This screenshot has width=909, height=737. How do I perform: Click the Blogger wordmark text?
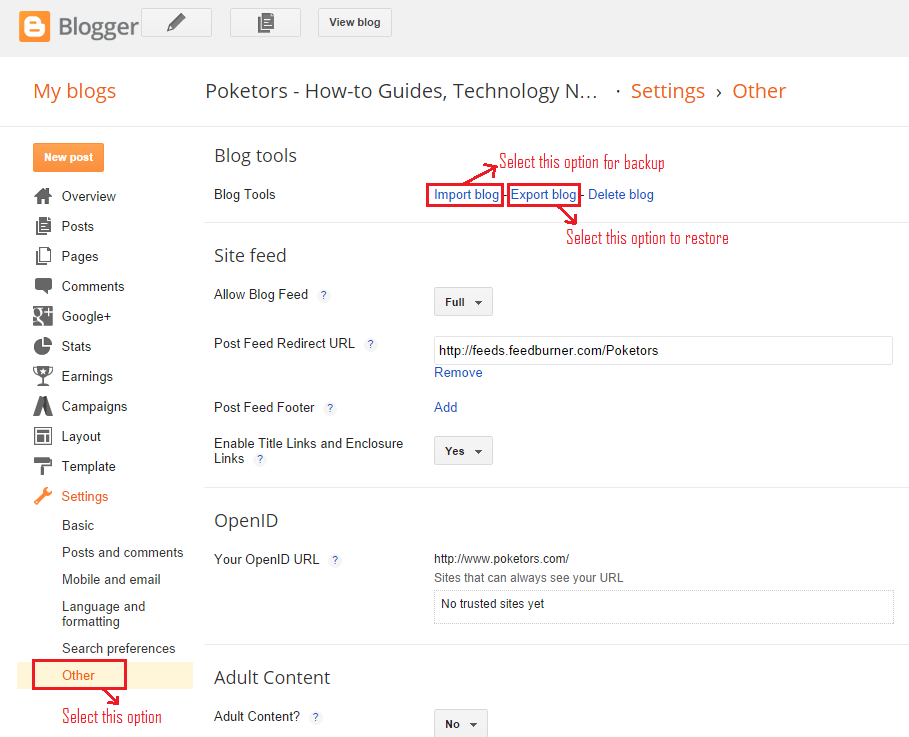99,27
